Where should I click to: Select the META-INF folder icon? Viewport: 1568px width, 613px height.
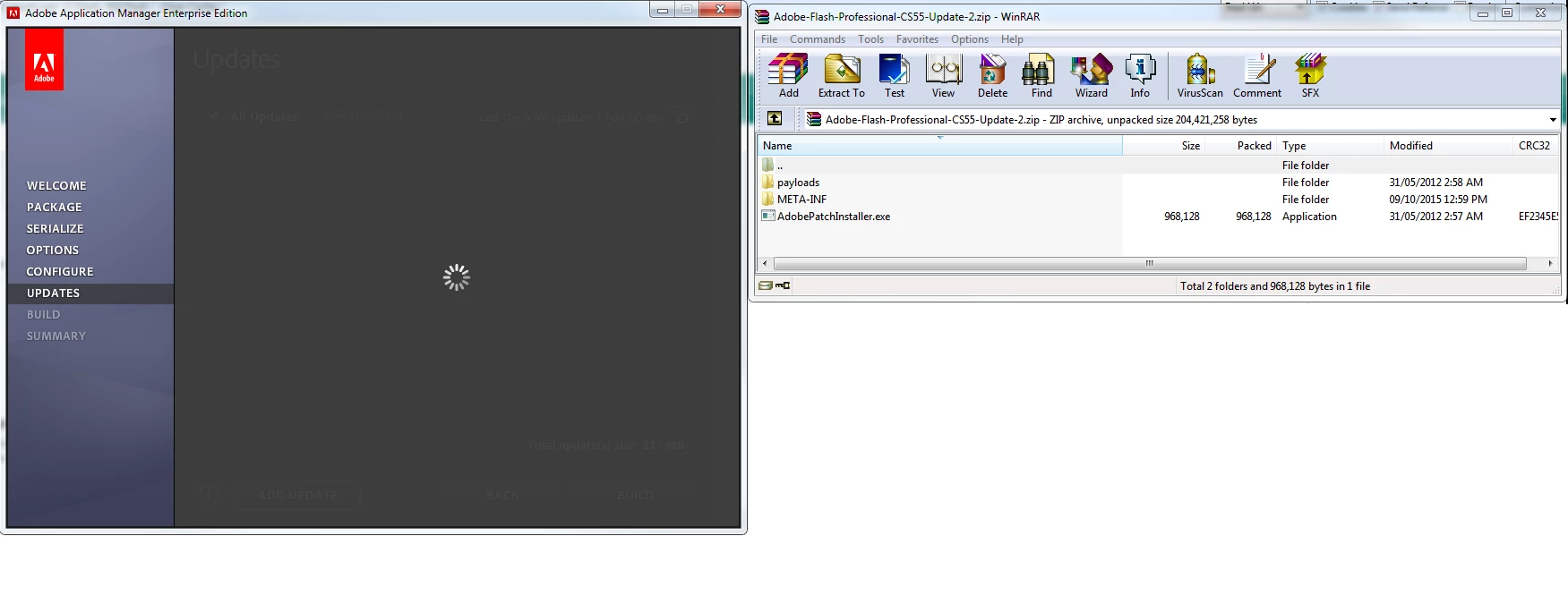(x=767, y=199)
